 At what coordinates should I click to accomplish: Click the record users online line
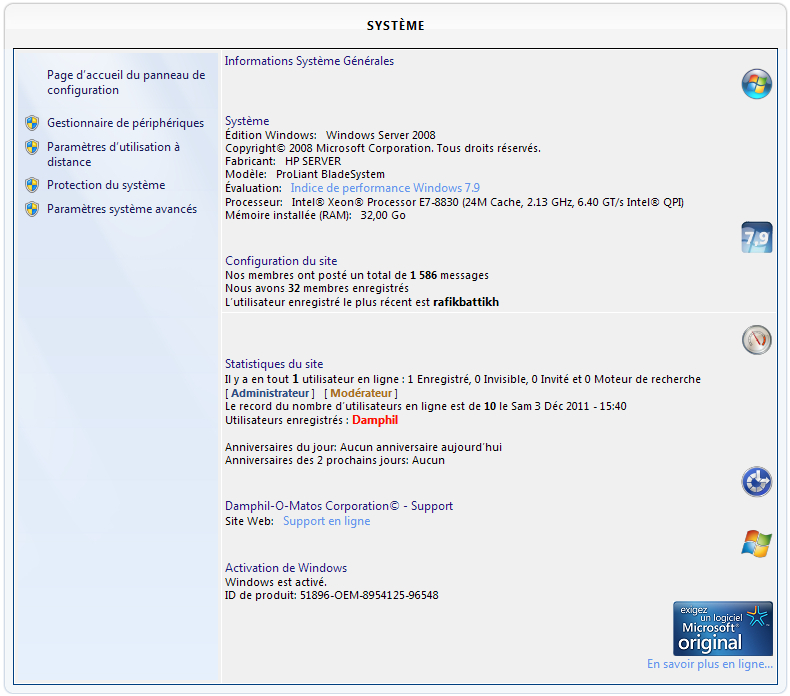pos(426,406)
